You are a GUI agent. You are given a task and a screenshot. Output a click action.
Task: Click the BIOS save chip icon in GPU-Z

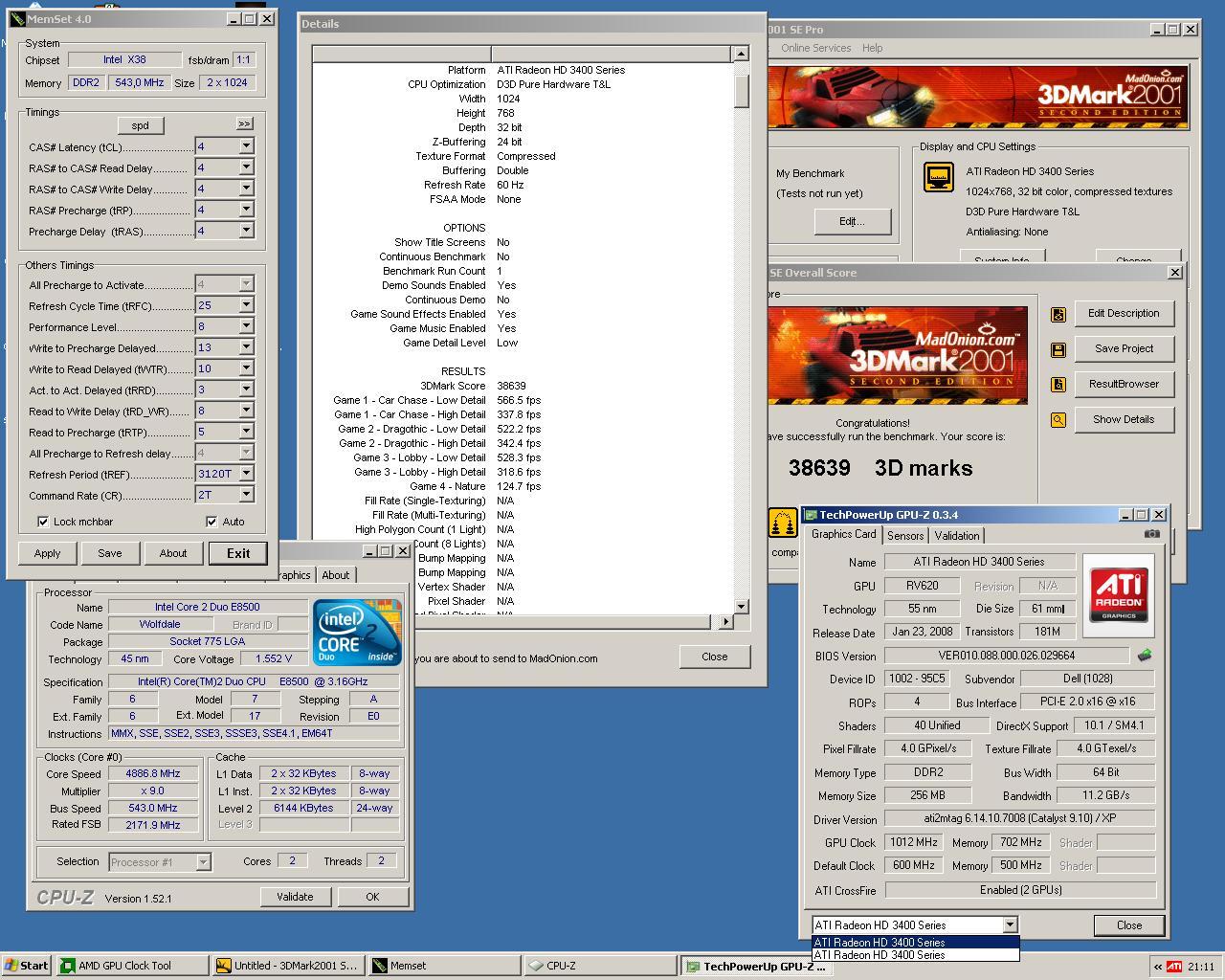click(1144, 656)
